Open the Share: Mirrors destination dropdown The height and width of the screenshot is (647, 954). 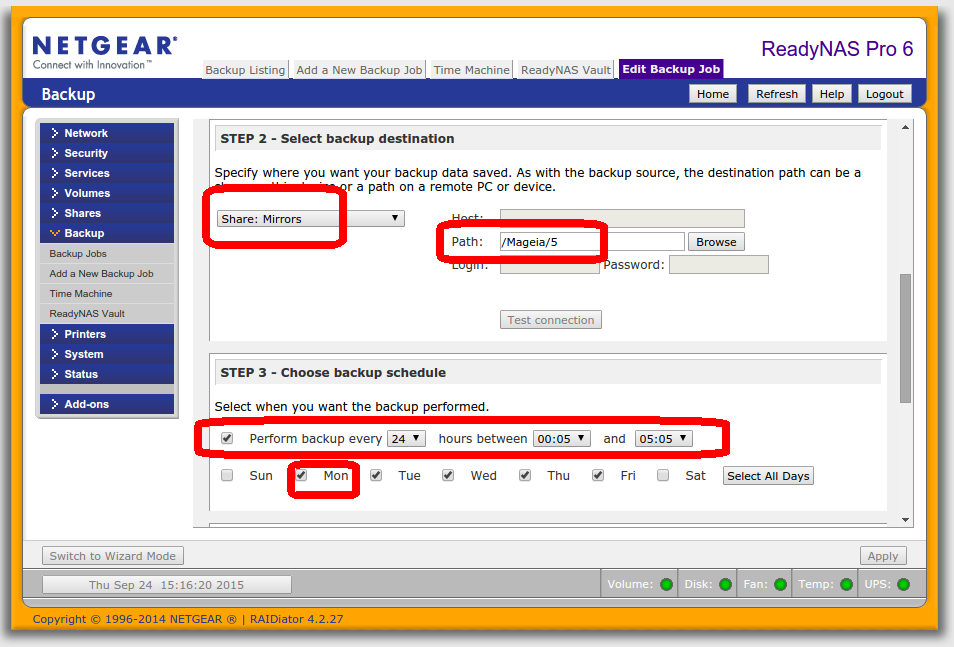coord(310,219)
